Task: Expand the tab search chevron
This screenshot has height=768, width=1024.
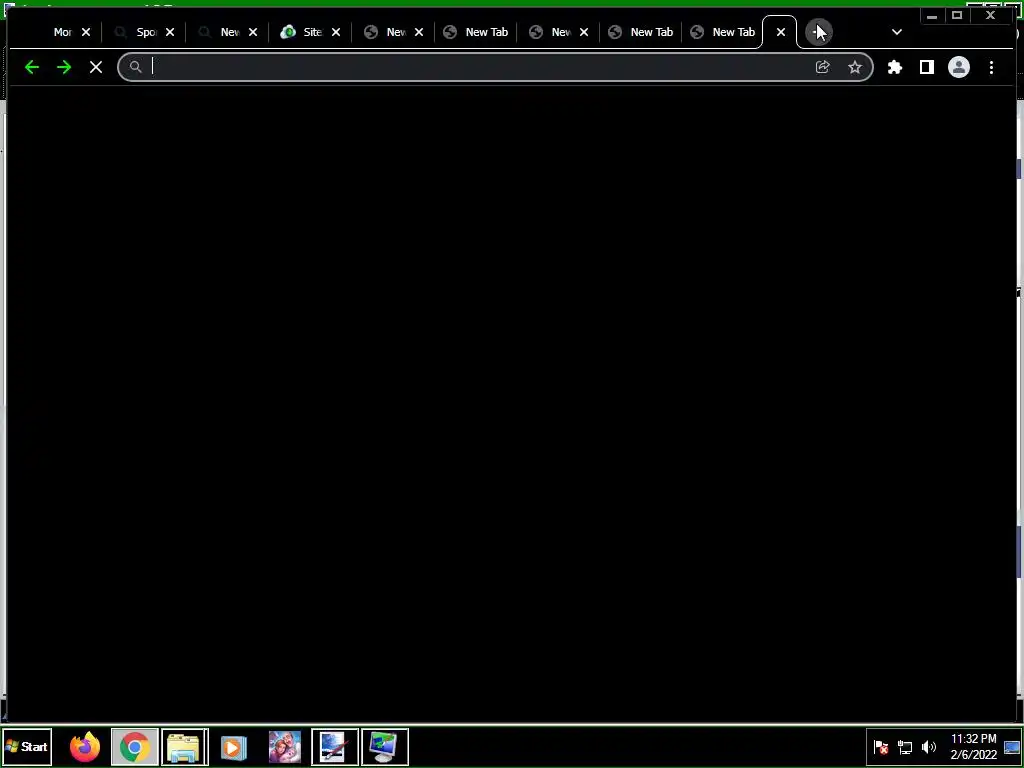Action: (x=897, y=32)
